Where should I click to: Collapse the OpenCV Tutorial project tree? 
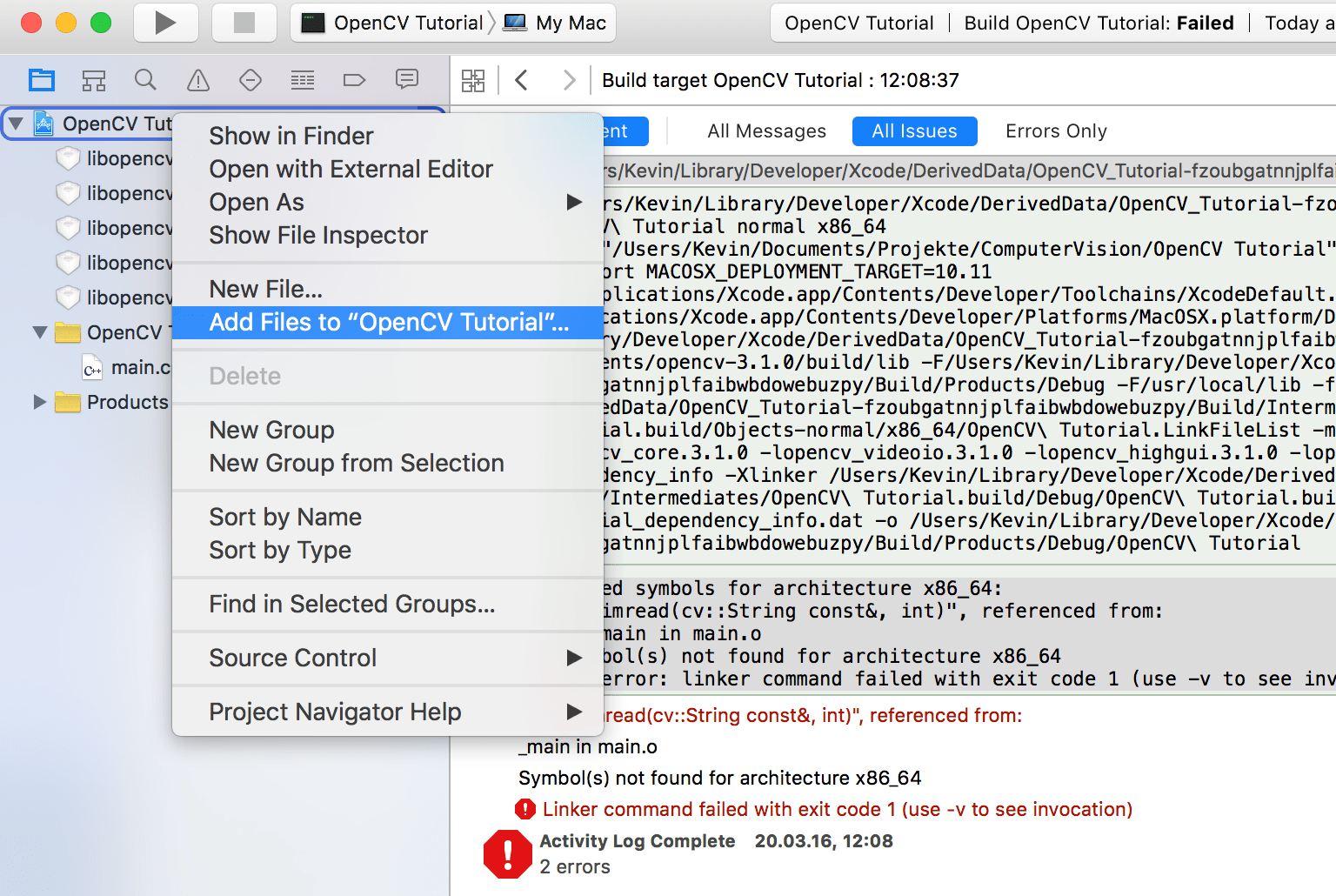(x=15, y=124)
